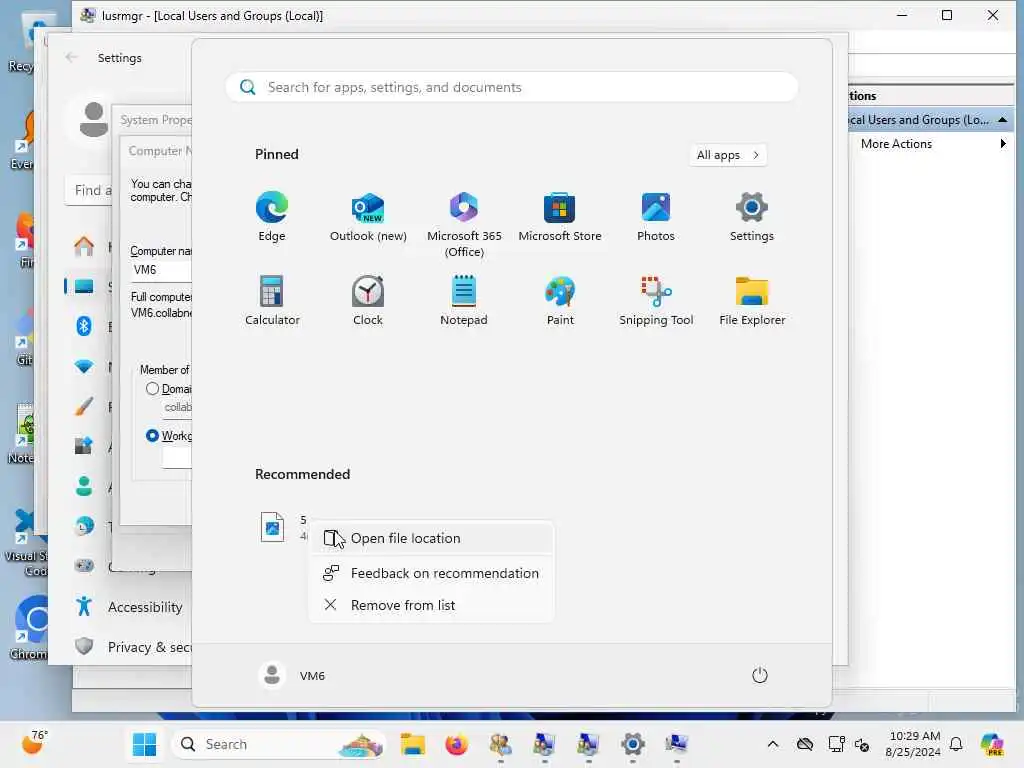Open the Clock pinned app
Screen dimensions: 1024x768
click(368, 300)
